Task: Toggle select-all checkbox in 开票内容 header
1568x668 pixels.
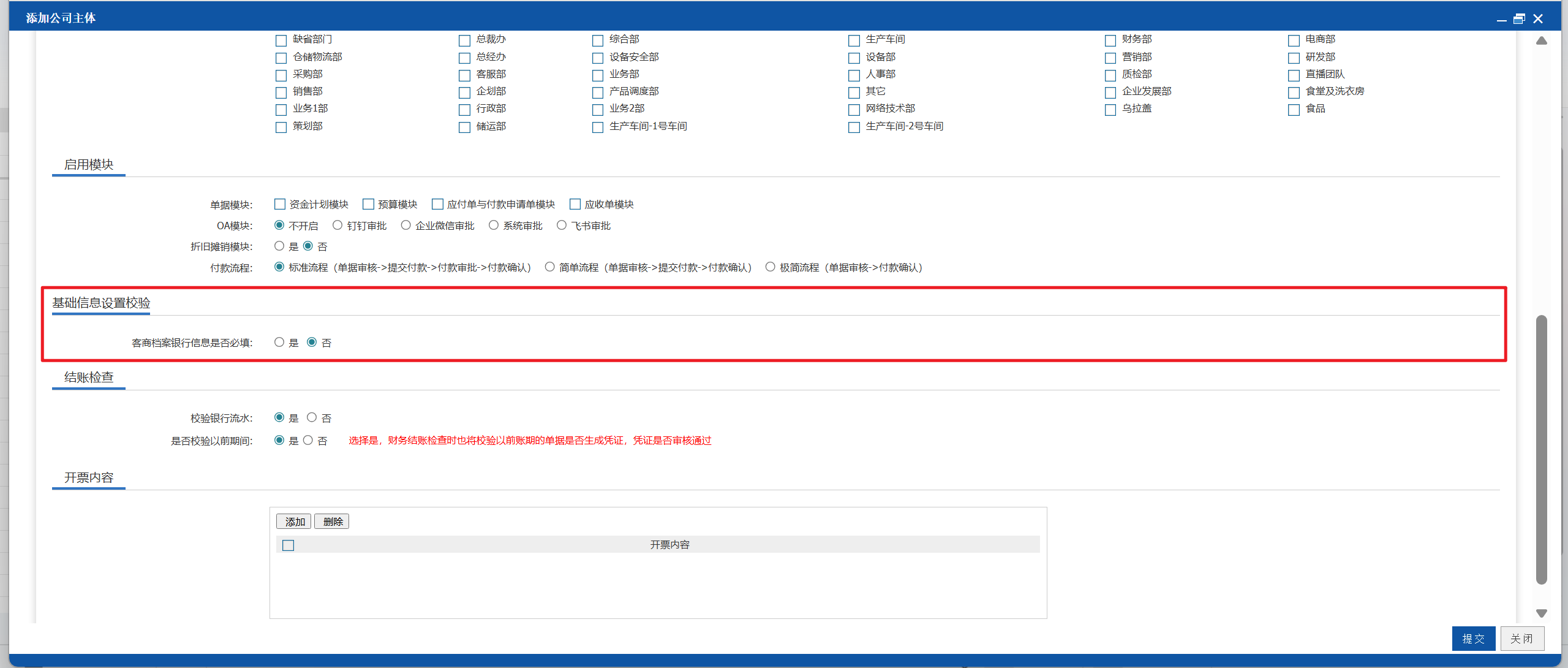Action: coord(288,545)
